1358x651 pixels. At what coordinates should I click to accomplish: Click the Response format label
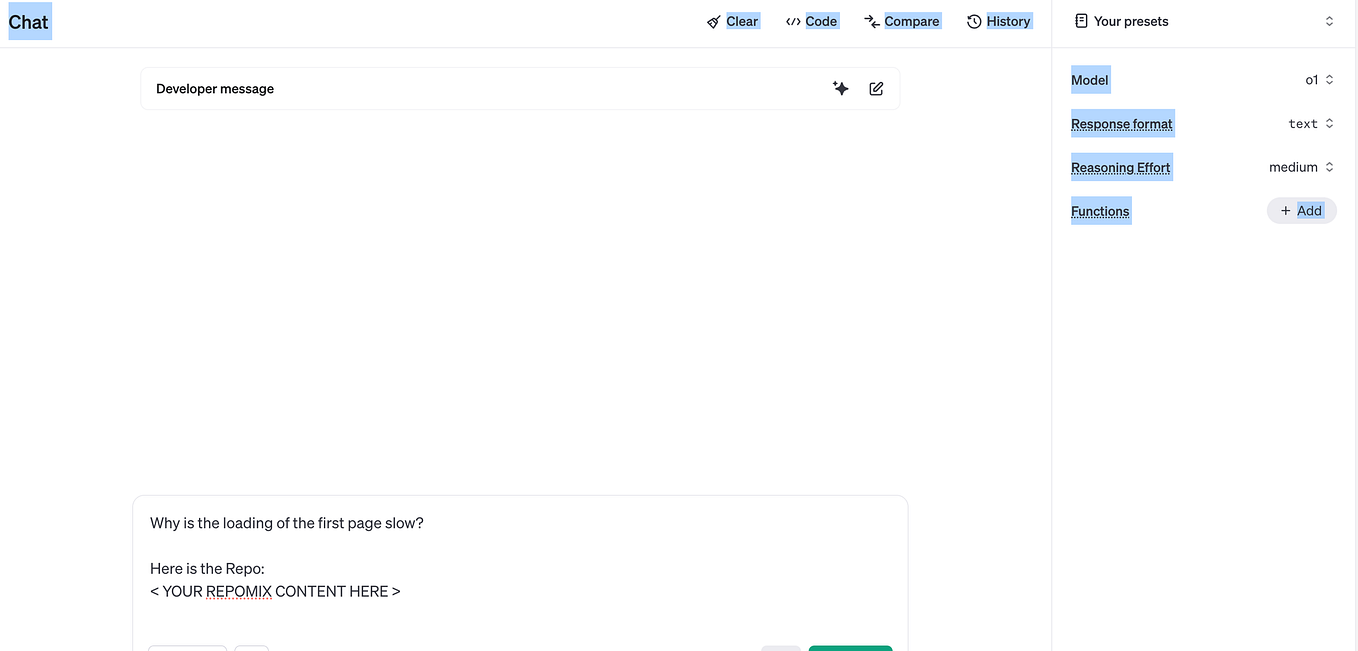(x=1122, y=124)
